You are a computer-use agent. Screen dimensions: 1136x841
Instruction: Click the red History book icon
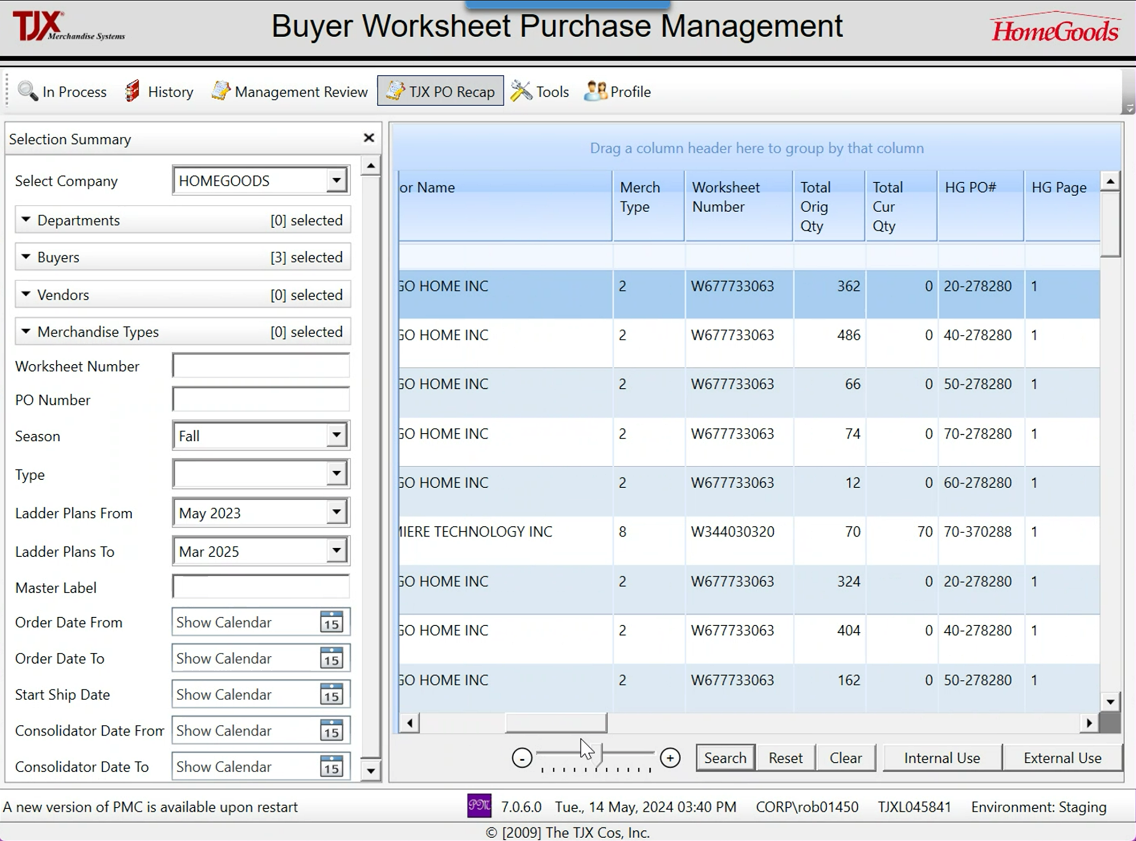click(133, 91)
